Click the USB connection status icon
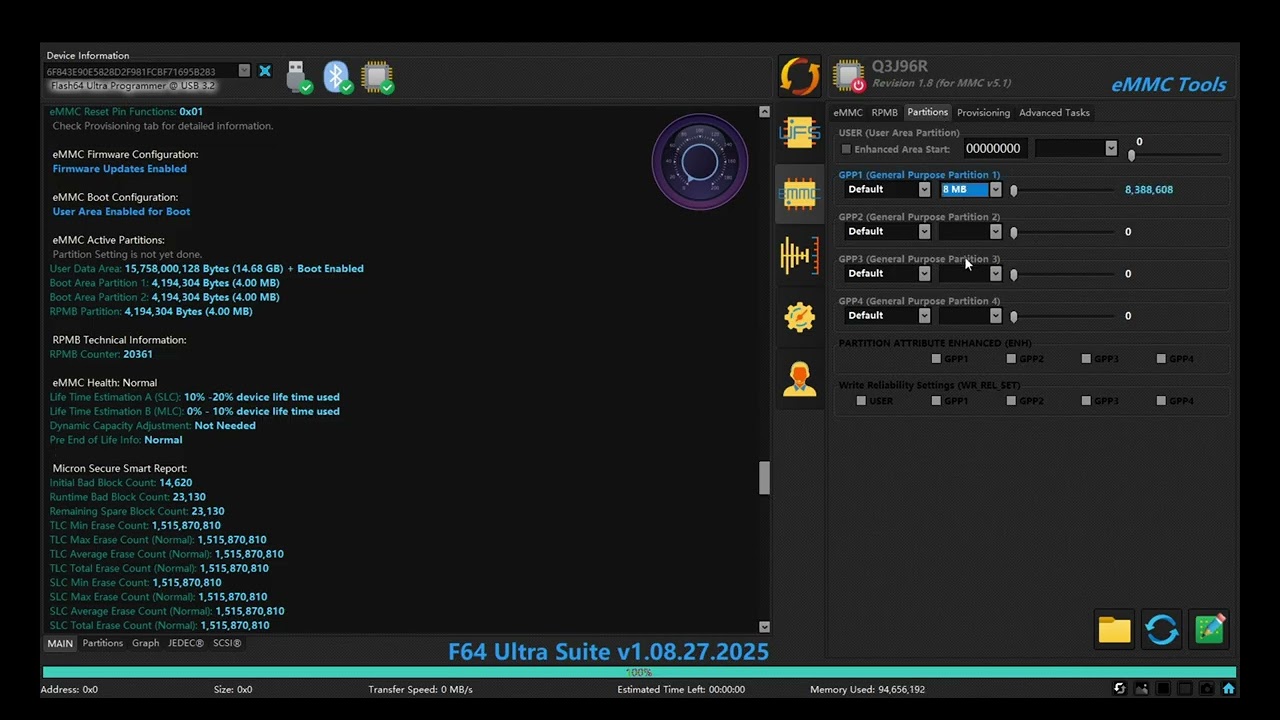The image size is (1280, 720). click(299, 77)
